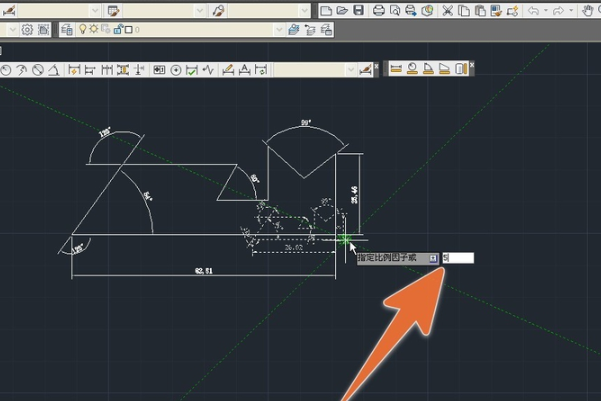Viewport: 601px width, 401px height.
Task: Expand the redo history arrow
Action: 571,10
